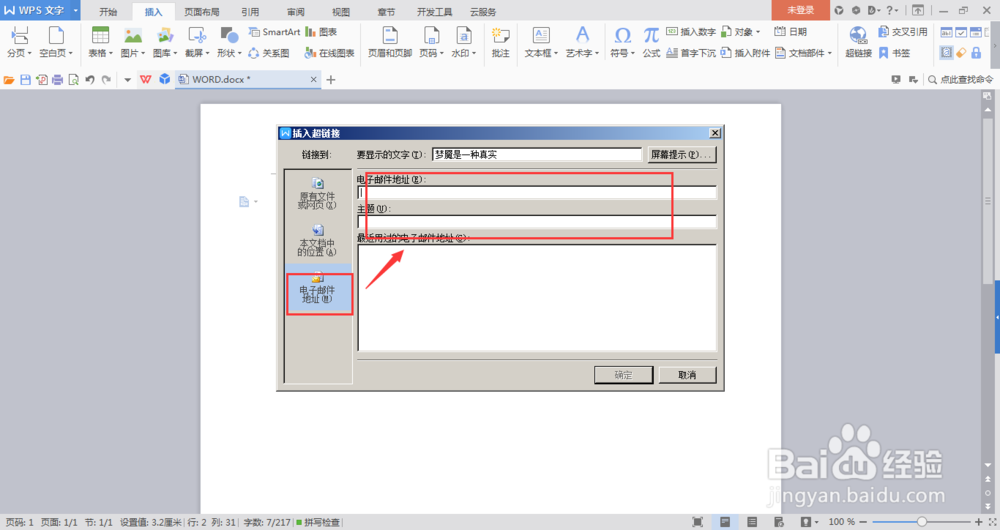Open Header and Footer (页眉和页脚)
This screenshot has width=1000, height=530.
(390, 42)
